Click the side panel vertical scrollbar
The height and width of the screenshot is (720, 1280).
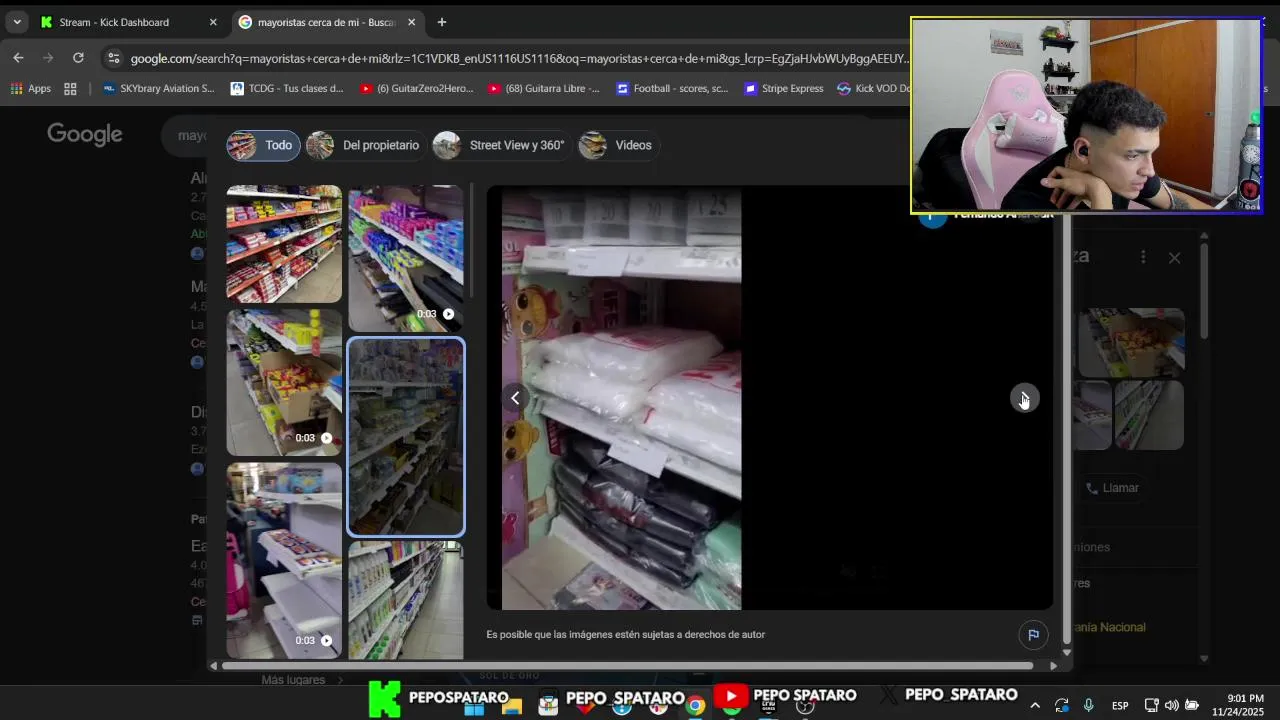point(1204,290)
